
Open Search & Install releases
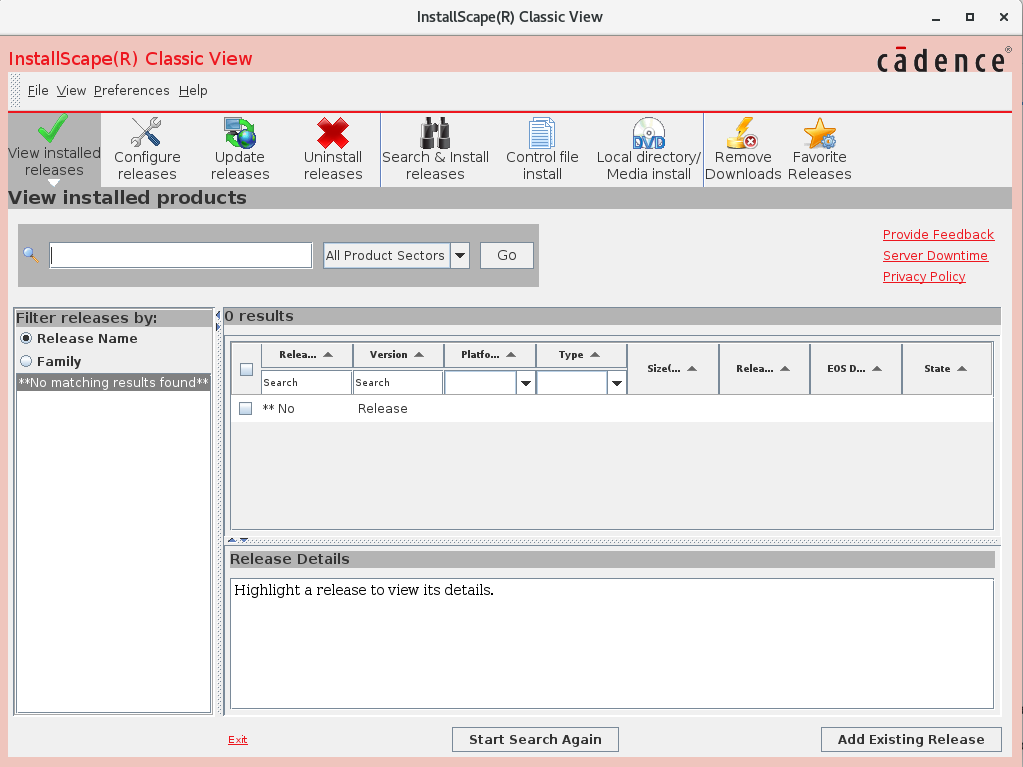click(x=435, y=132)
